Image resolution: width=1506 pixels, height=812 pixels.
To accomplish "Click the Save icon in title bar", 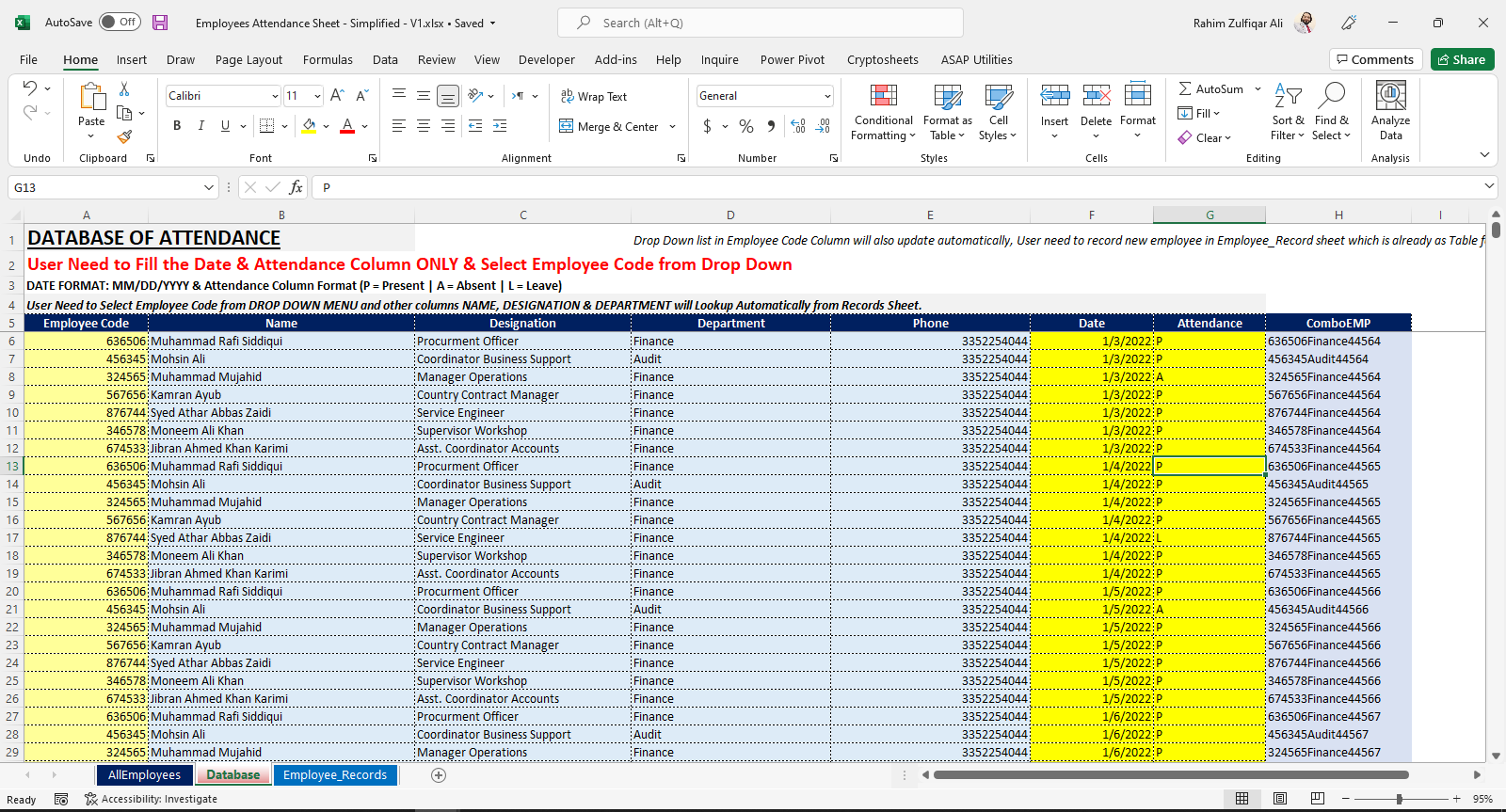I will 160,23.
